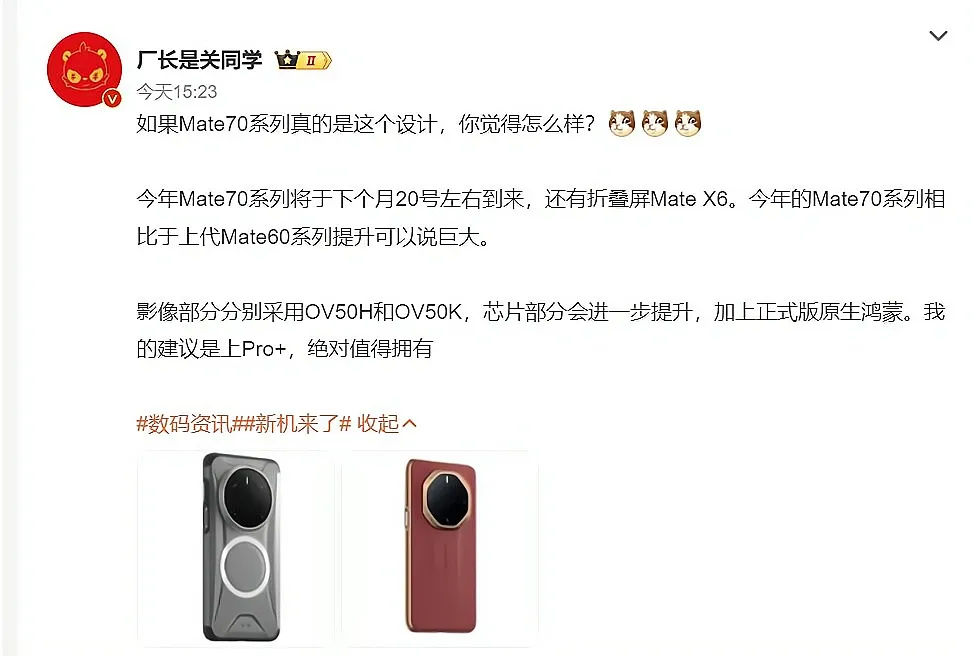Click the second cat emoji
This screenshot has height=656, width=974.
click(655, 123)
